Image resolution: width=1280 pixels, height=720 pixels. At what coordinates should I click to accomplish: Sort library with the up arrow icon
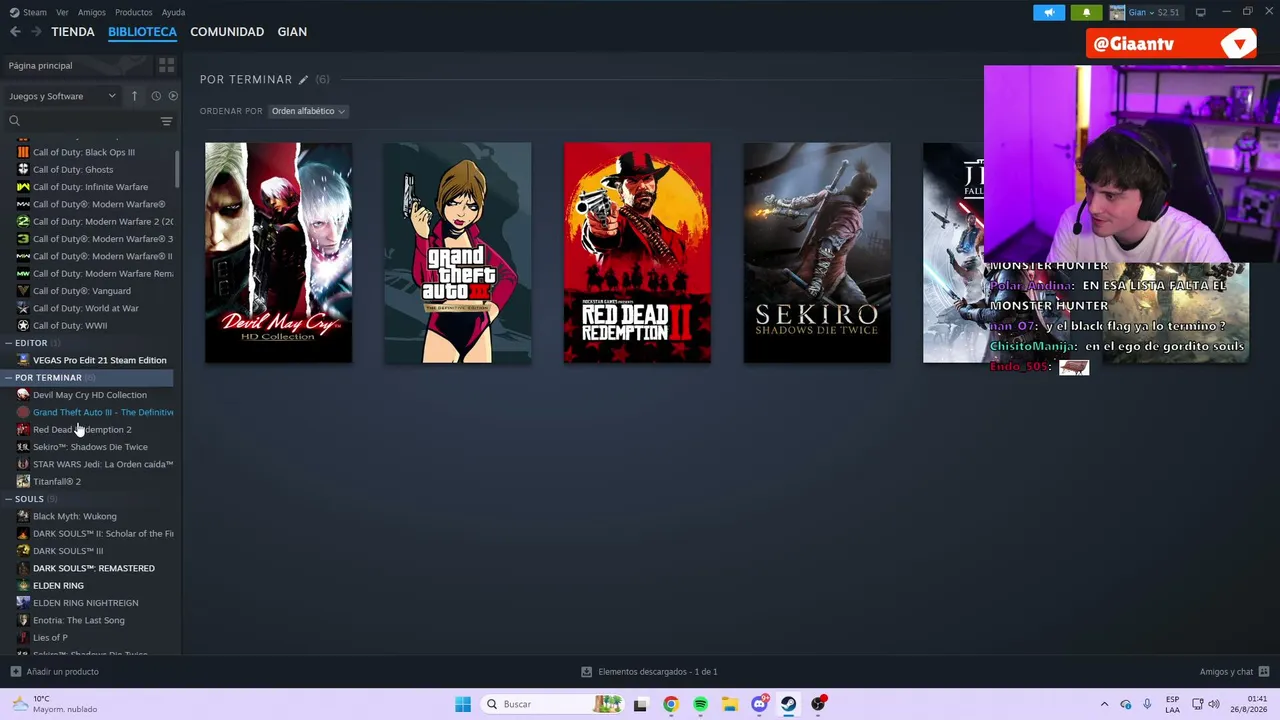point(134,96)
